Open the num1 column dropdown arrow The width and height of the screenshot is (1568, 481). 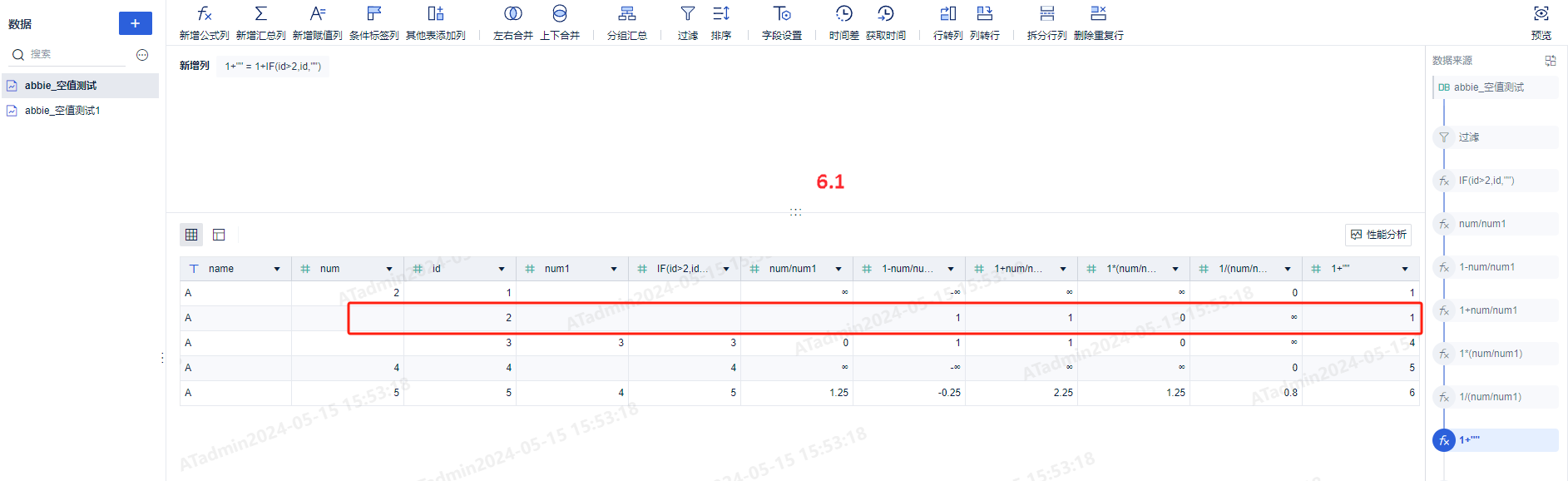[x=614, y=269]
